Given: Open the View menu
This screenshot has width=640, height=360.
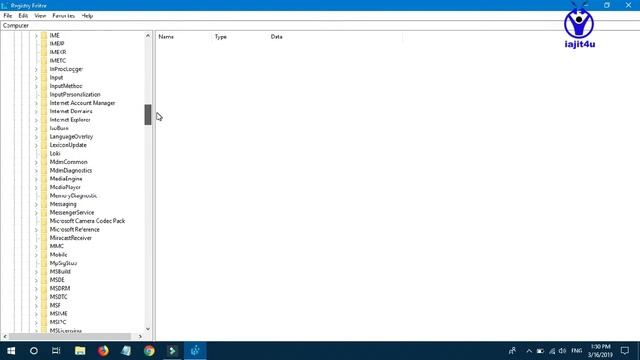Looking at the screenshot, I should point(40,16).
